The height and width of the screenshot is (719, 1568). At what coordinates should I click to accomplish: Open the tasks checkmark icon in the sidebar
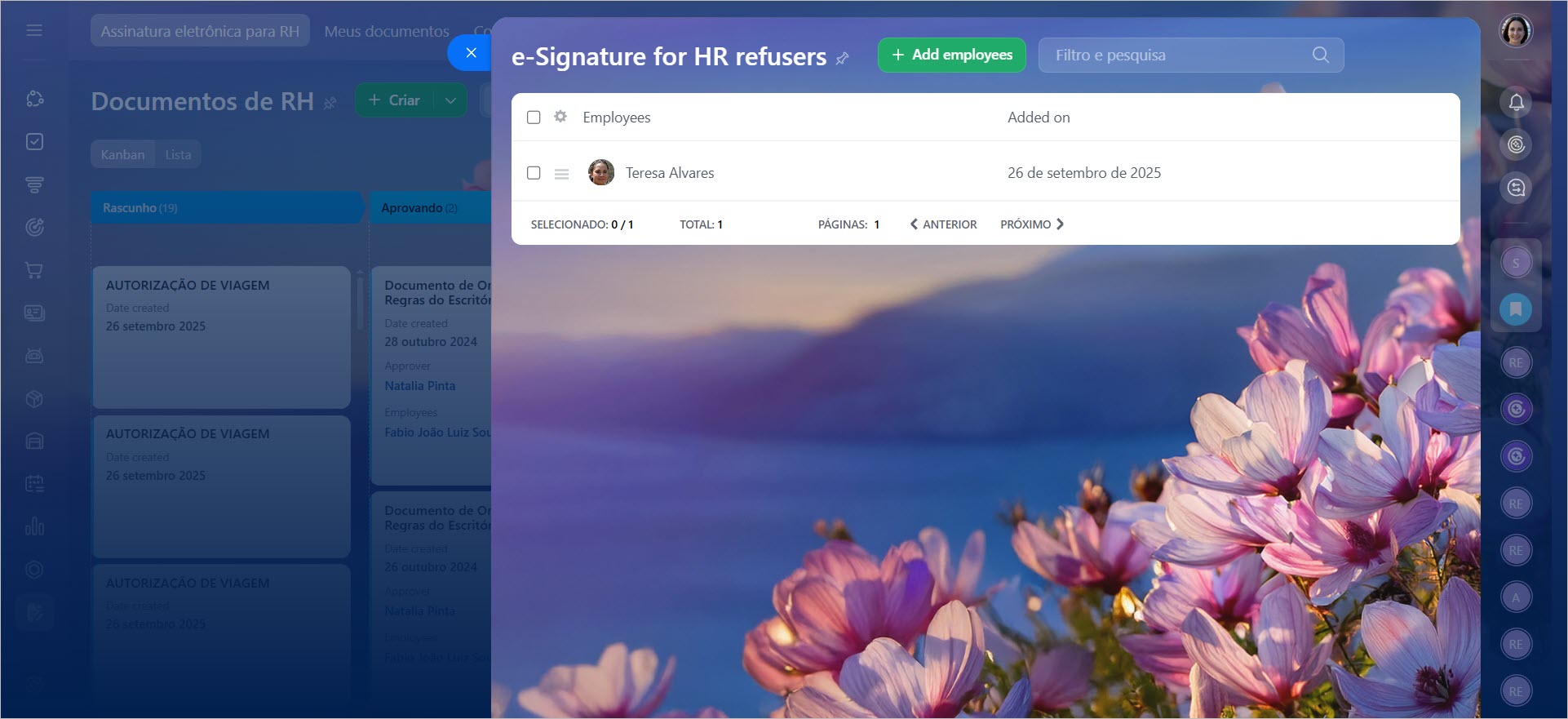pyautogui.click(x=34, y=142)
